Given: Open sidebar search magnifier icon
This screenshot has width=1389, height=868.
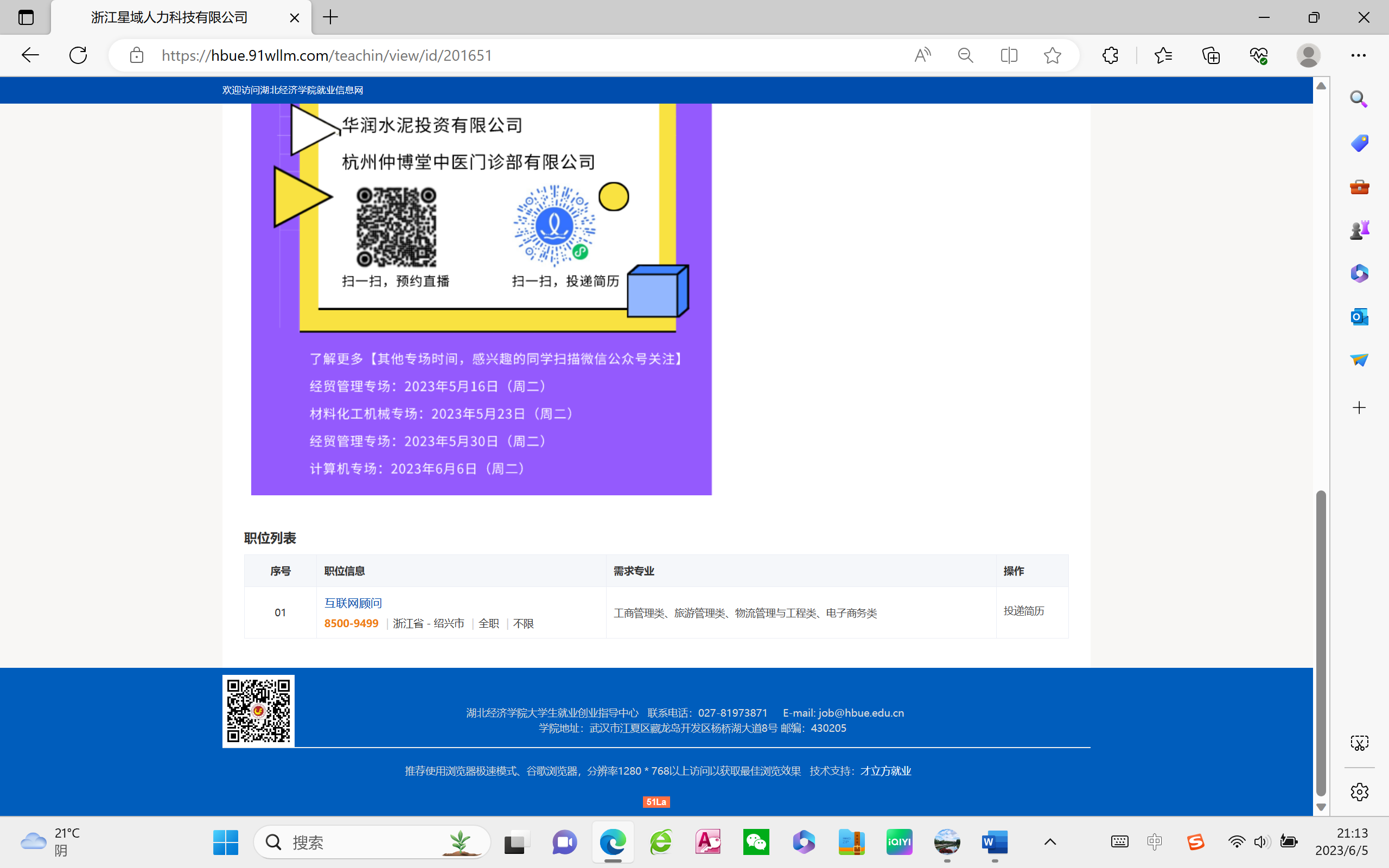Looking at the screenshot, I should point(1359,99).
